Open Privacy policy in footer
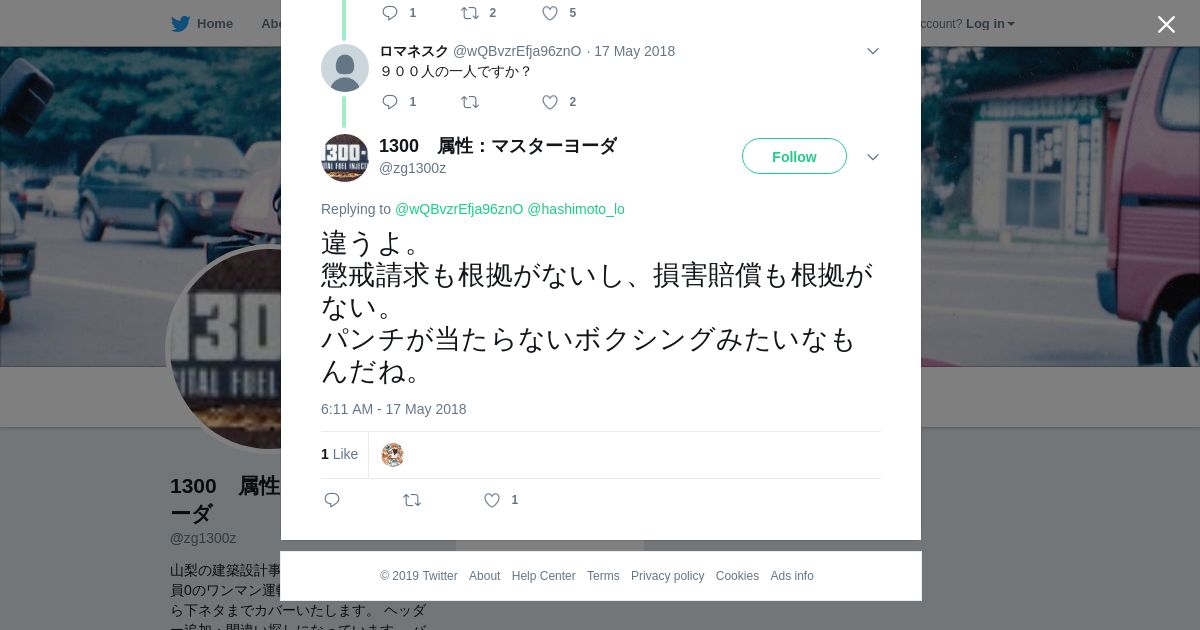1200x630 pixels. [x=667, y=576]
